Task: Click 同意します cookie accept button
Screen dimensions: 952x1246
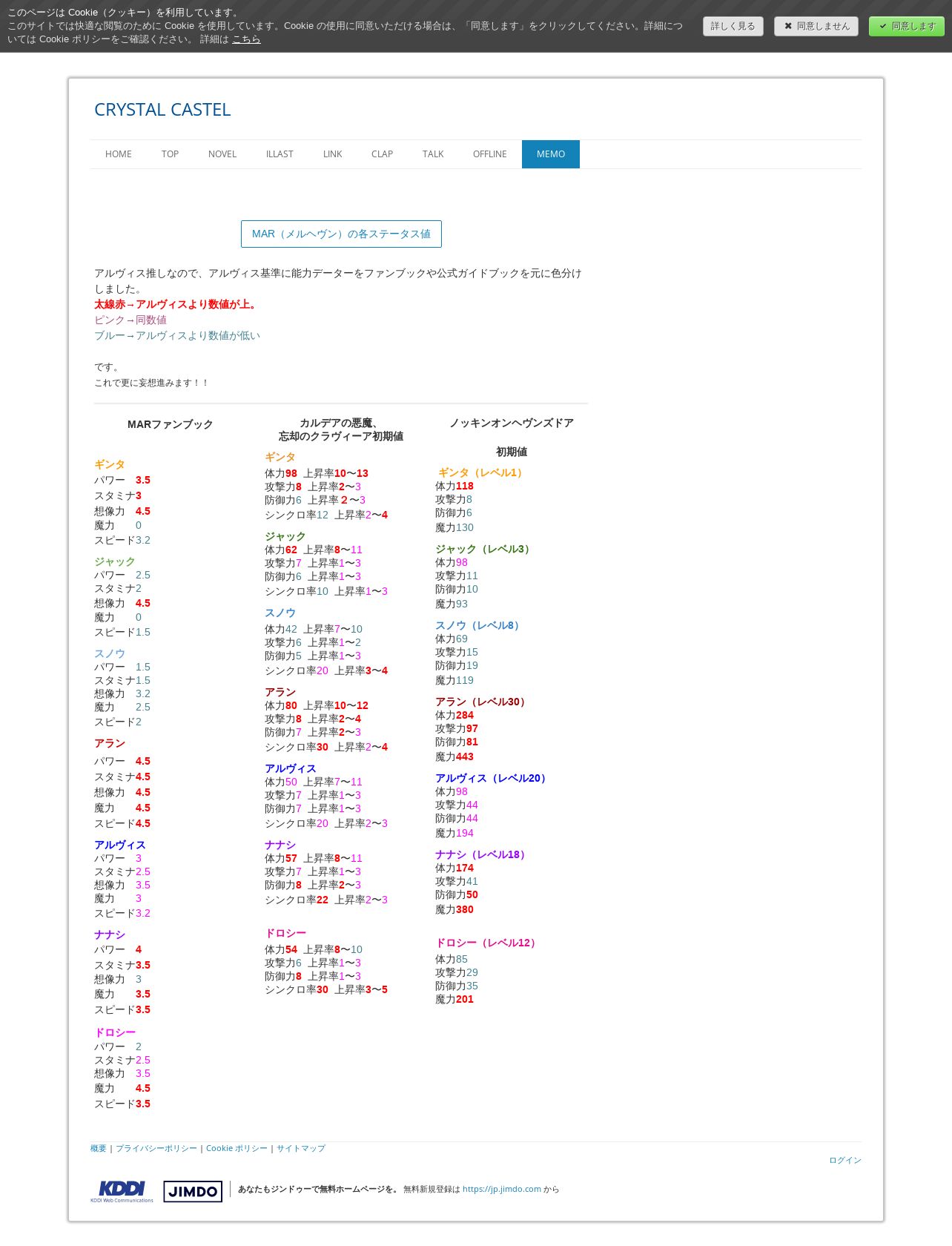Action: [907, 26]
